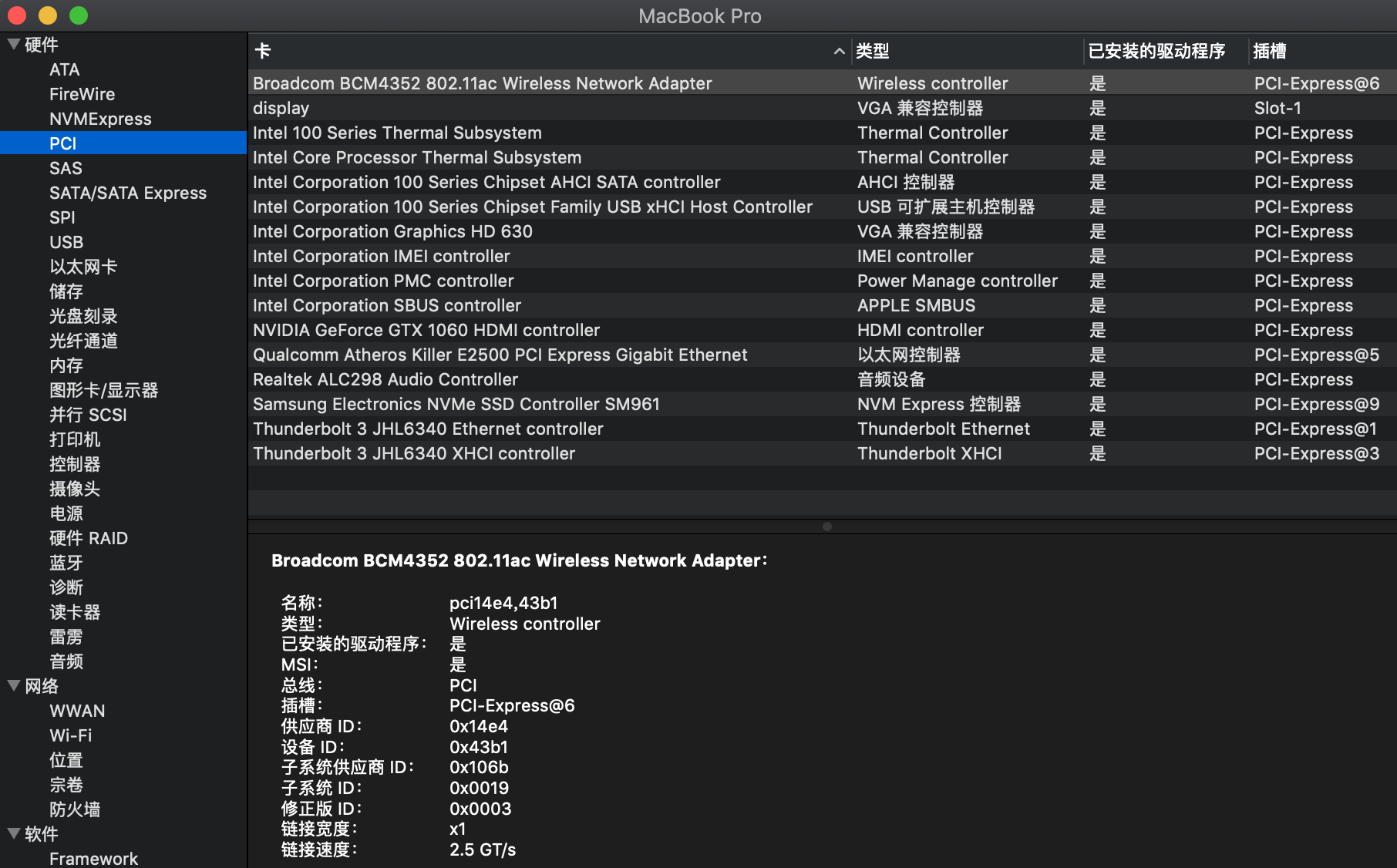Viewport: 1397px width, 868px height.
Task: Click the pci14e4,43b1 name value
Action: pyautogui.click(x=503, y=603)
